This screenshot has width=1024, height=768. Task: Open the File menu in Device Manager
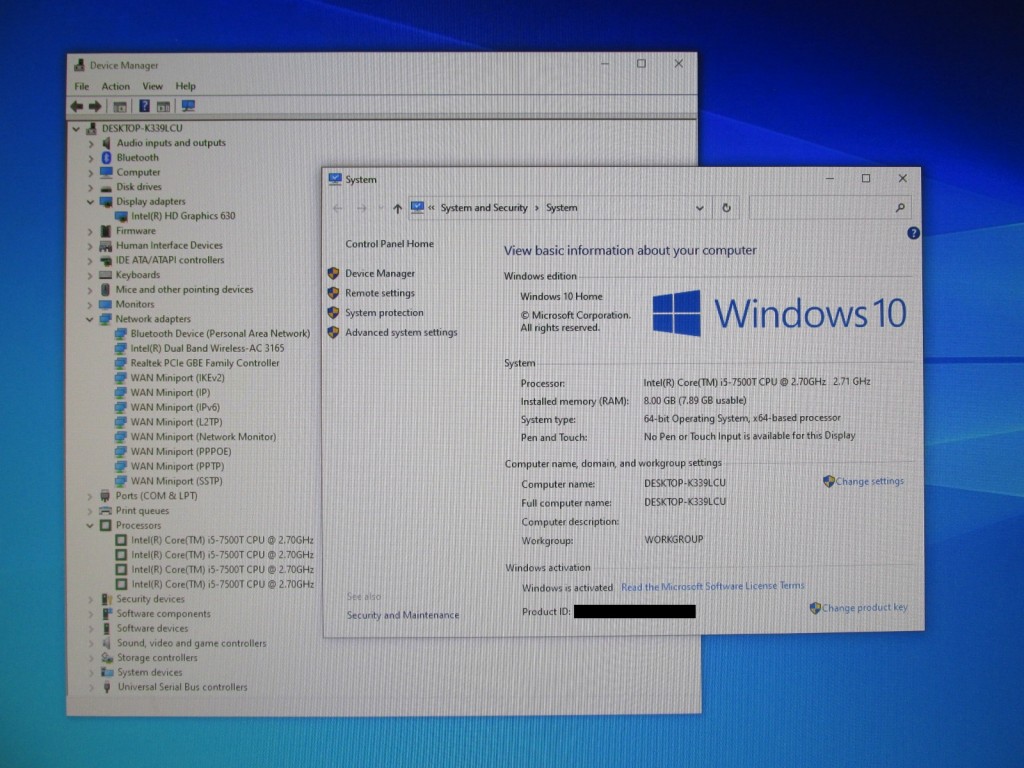coord(82,86)
